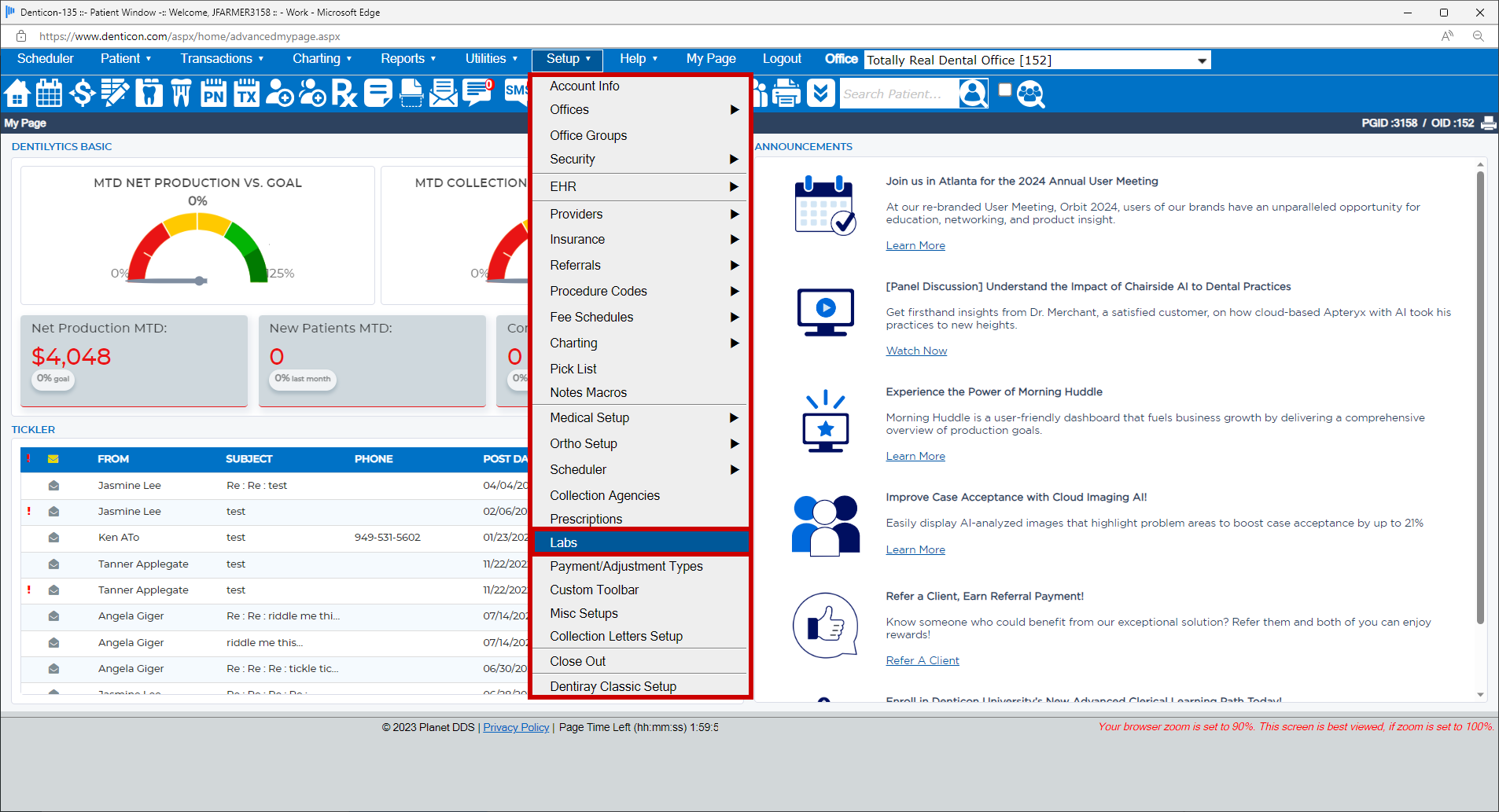Click the open envelope icon for Ken ATo
1499x812 pixels.
(53, 538)
